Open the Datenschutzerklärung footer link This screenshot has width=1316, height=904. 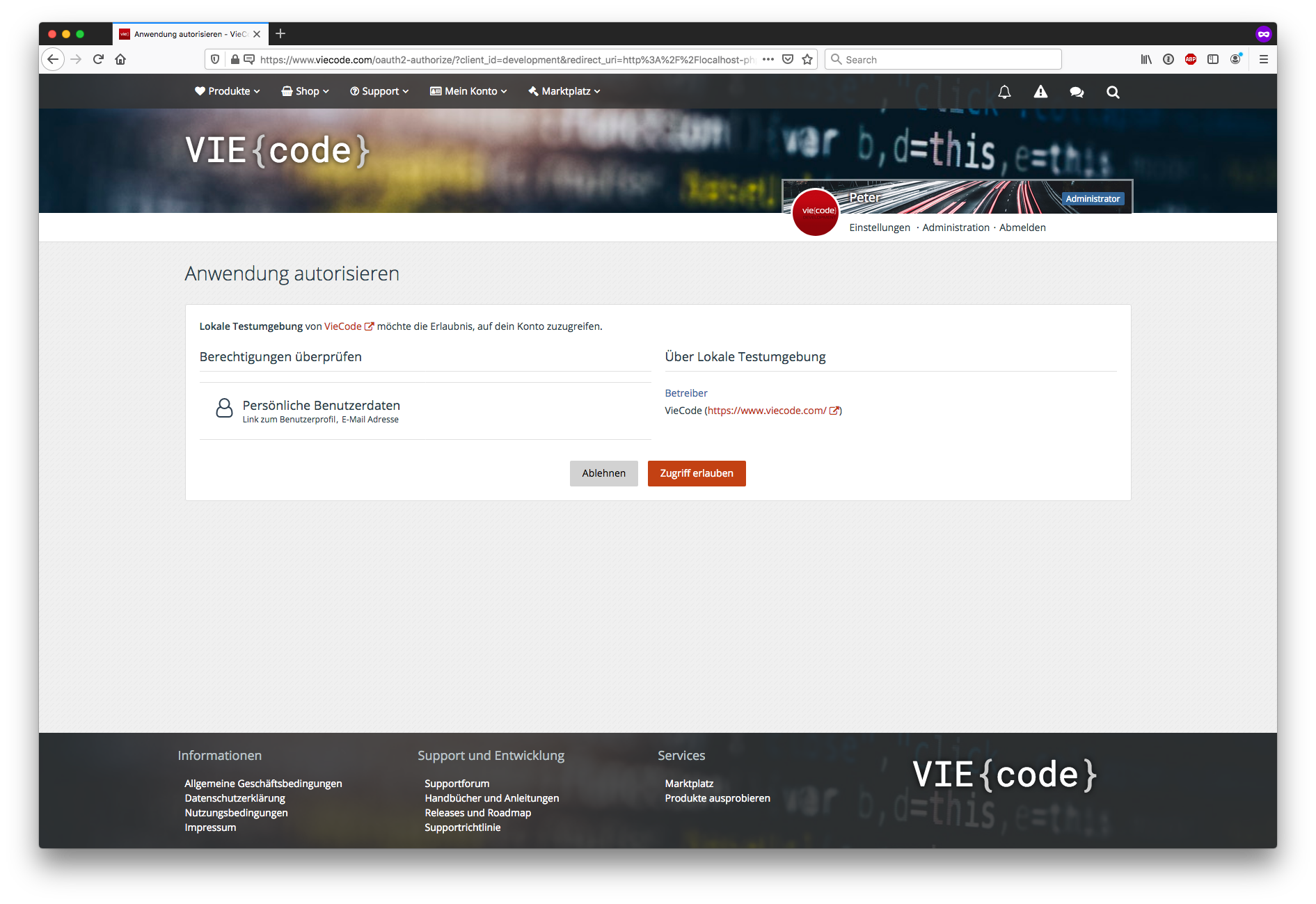click(x=235, y=798)
